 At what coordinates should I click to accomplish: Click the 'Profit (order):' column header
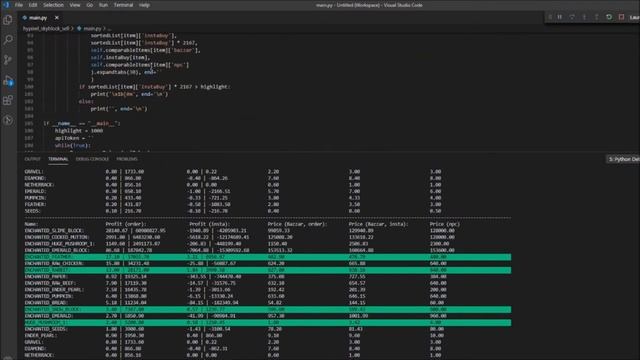tap(126, 224)
